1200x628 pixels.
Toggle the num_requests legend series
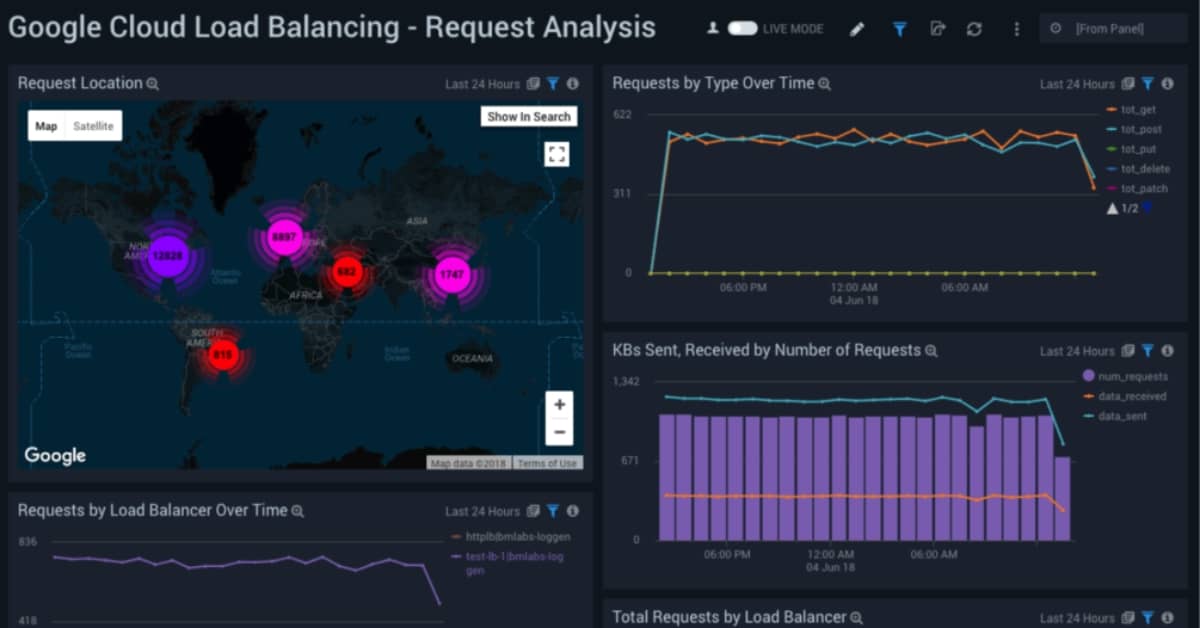[1125, 377]
